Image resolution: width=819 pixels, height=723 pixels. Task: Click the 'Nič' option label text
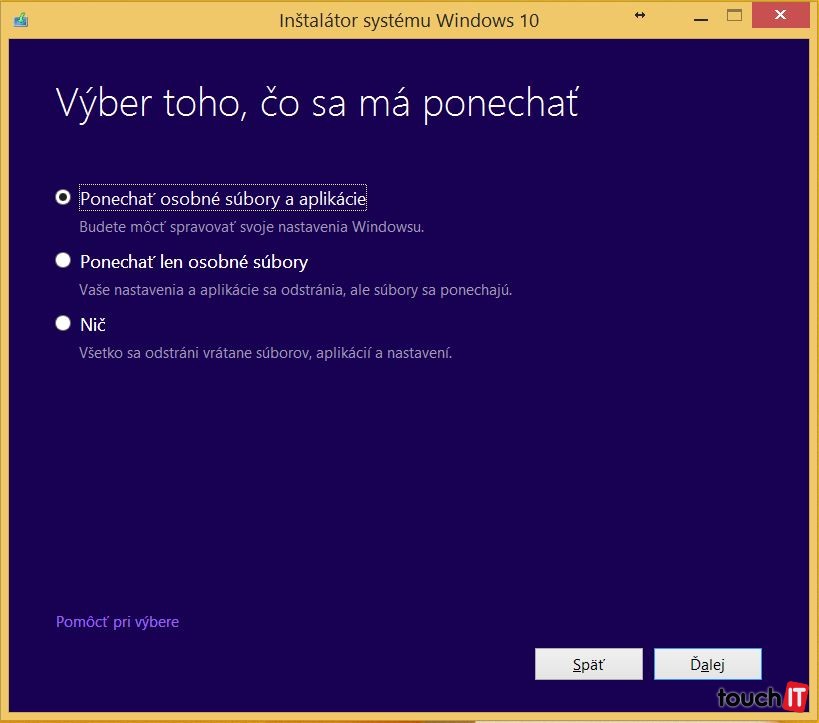pyautogui.click(x=93, y=325)
